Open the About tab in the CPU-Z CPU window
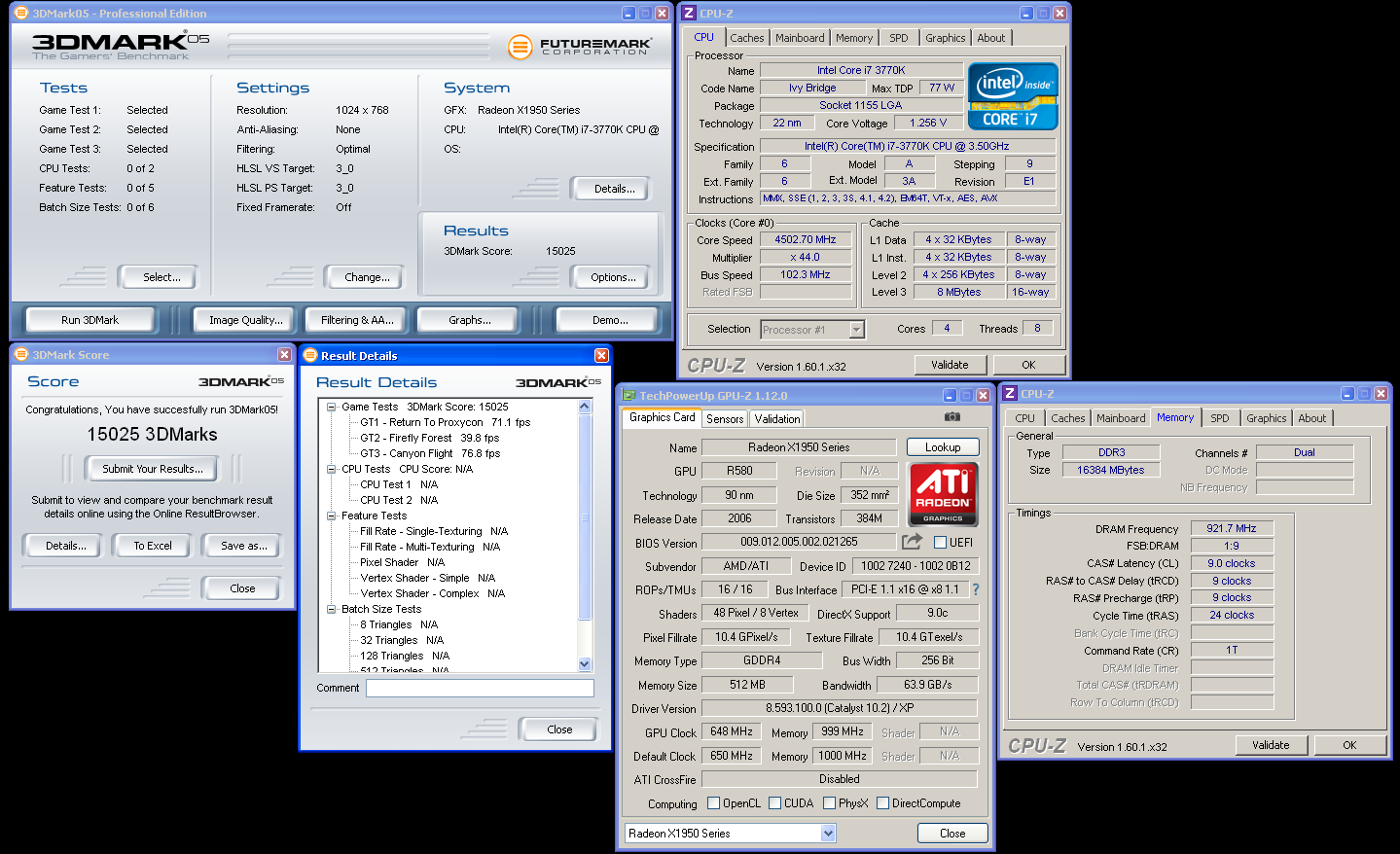This screenshot has width=1400, height=854. click(x=991, y=38)
